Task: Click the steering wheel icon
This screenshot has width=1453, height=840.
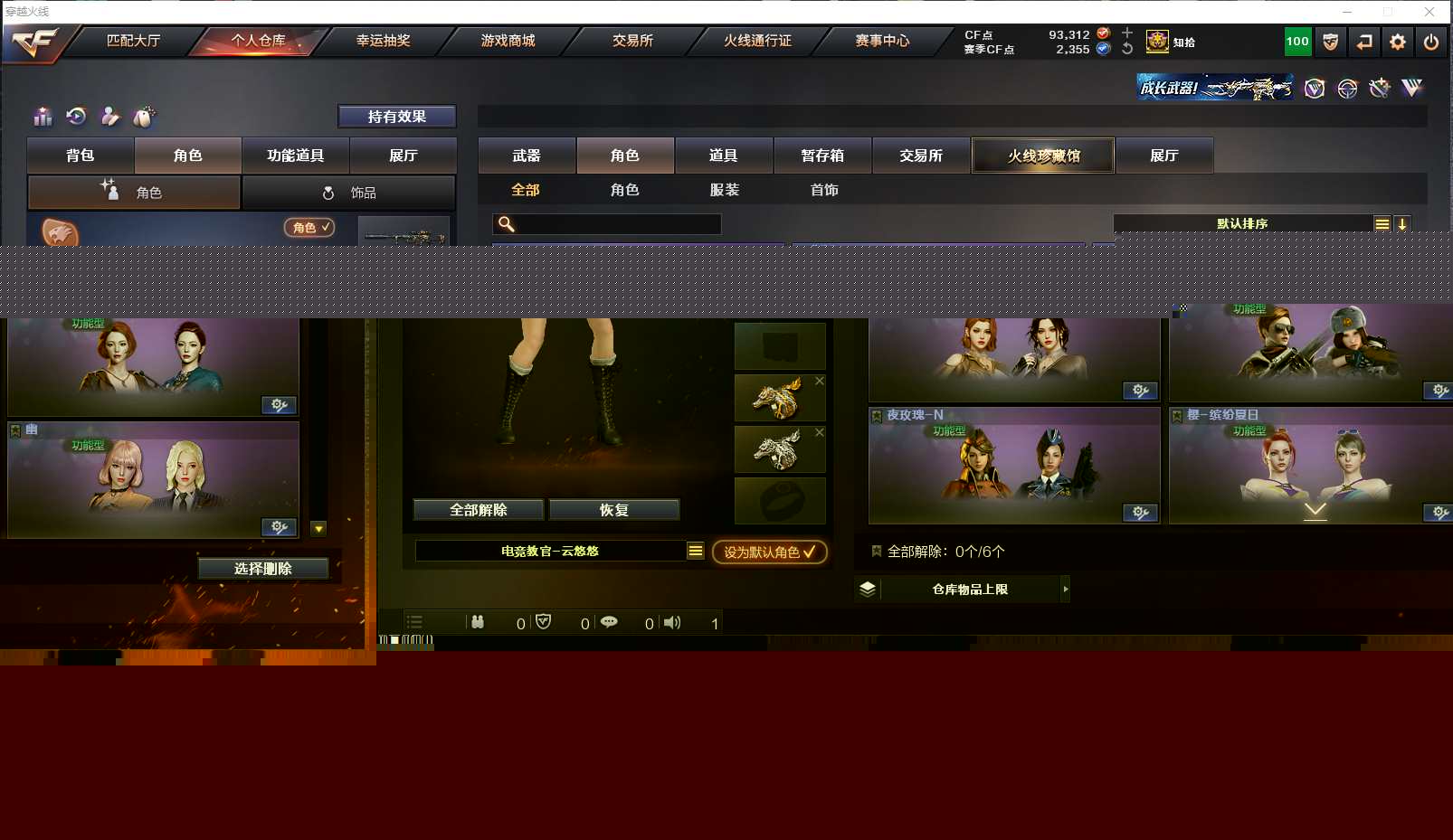Action: [1347, 88]
